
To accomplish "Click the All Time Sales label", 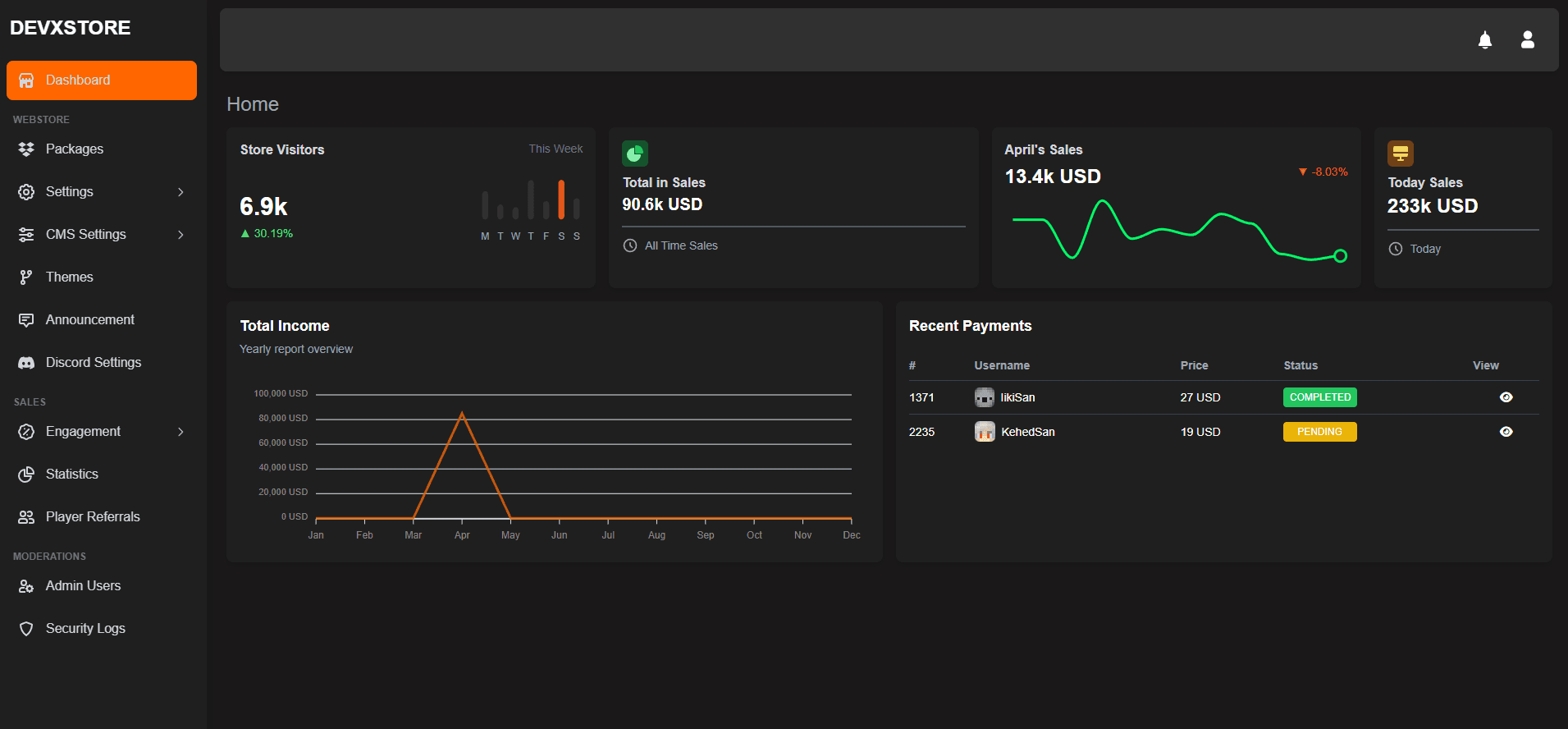I will tap(681, 245).
